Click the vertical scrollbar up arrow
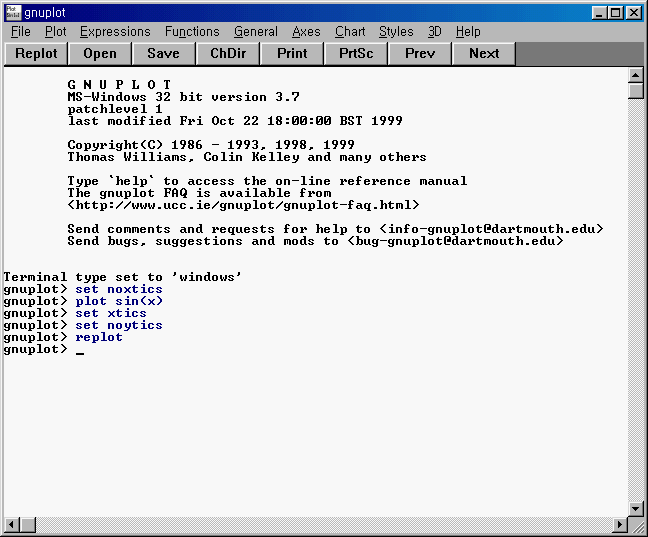 click(636, 75)
